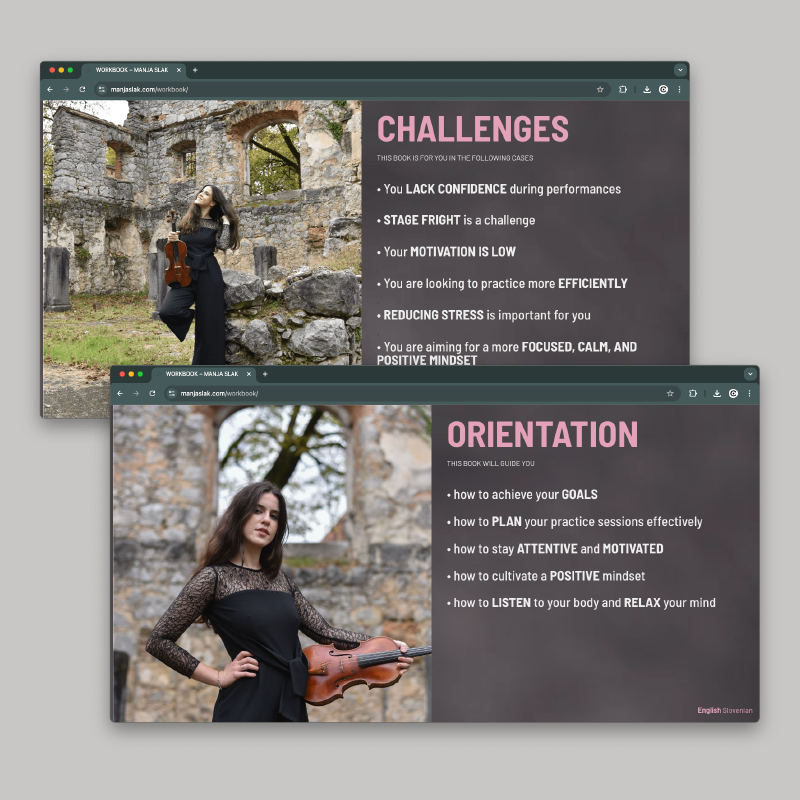
Task: Open the three-dot browser menu
Action: 749,393
